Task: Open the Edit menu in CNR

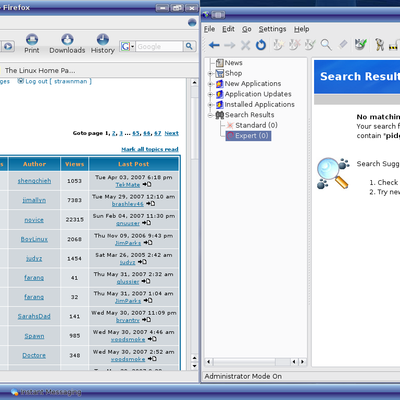Action: pos(228,29)
